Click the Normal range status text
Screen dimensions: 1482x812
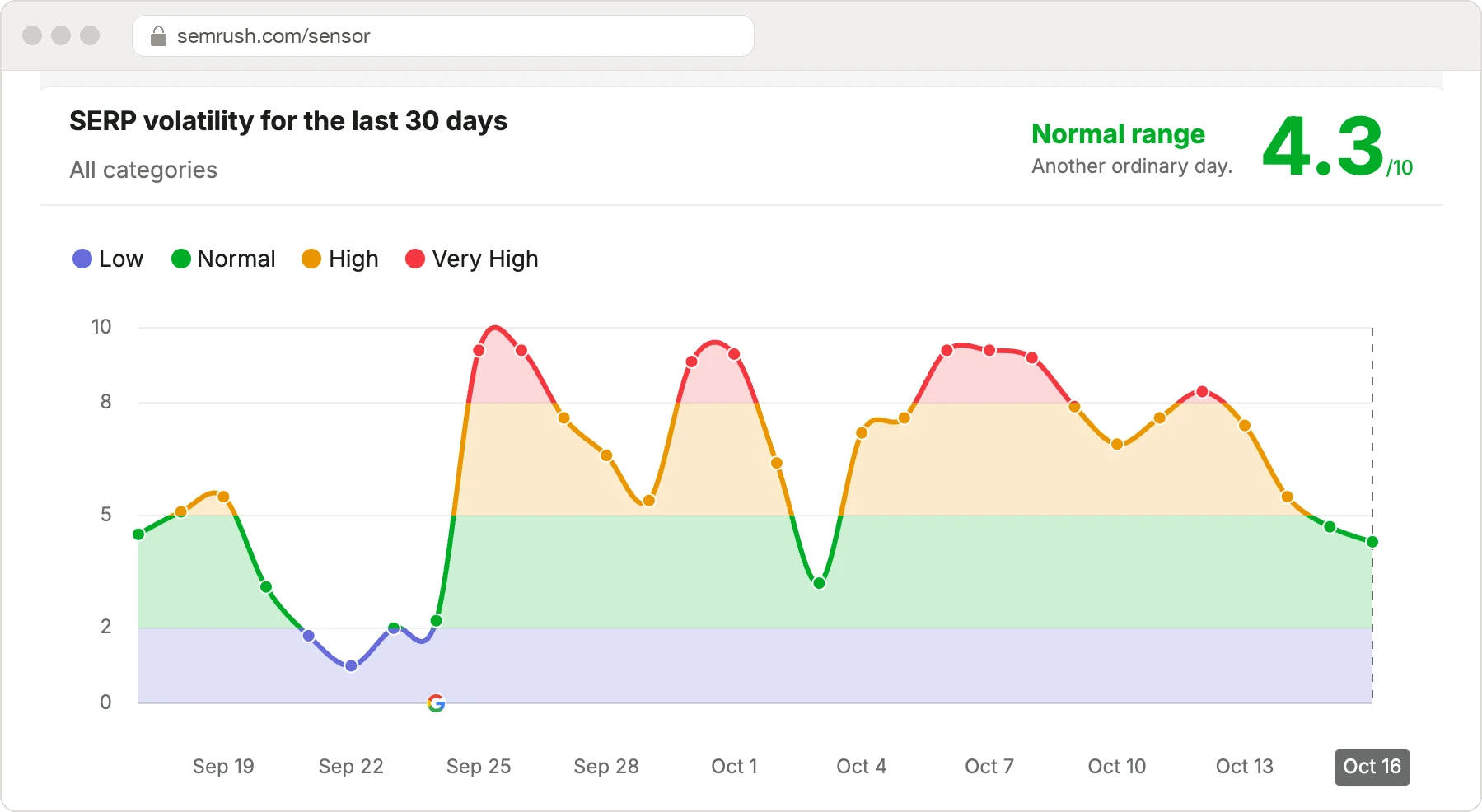pos(1118,133)
